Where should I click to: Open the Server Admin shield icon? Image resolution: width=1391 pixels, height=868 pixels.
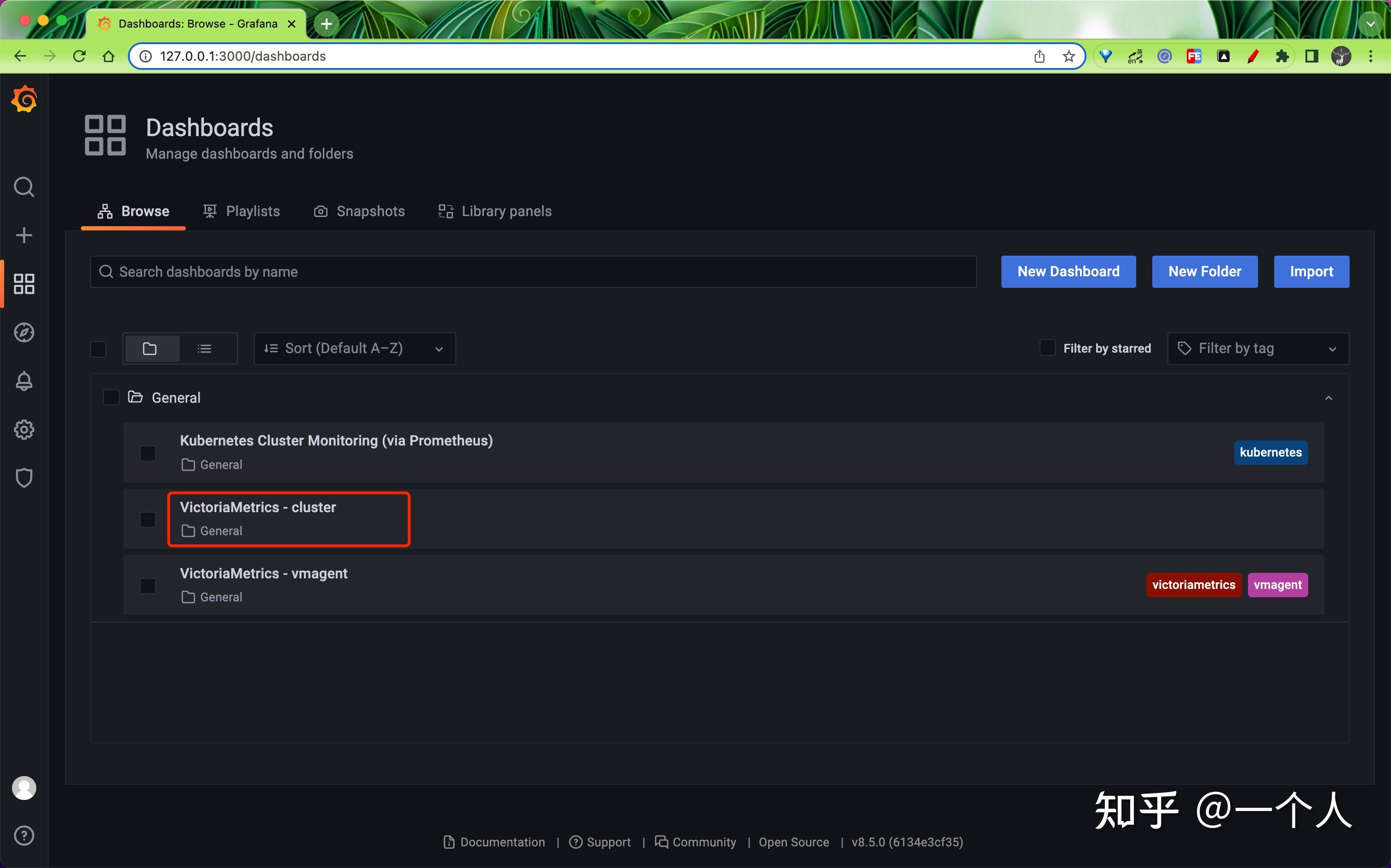pos(24,478)
